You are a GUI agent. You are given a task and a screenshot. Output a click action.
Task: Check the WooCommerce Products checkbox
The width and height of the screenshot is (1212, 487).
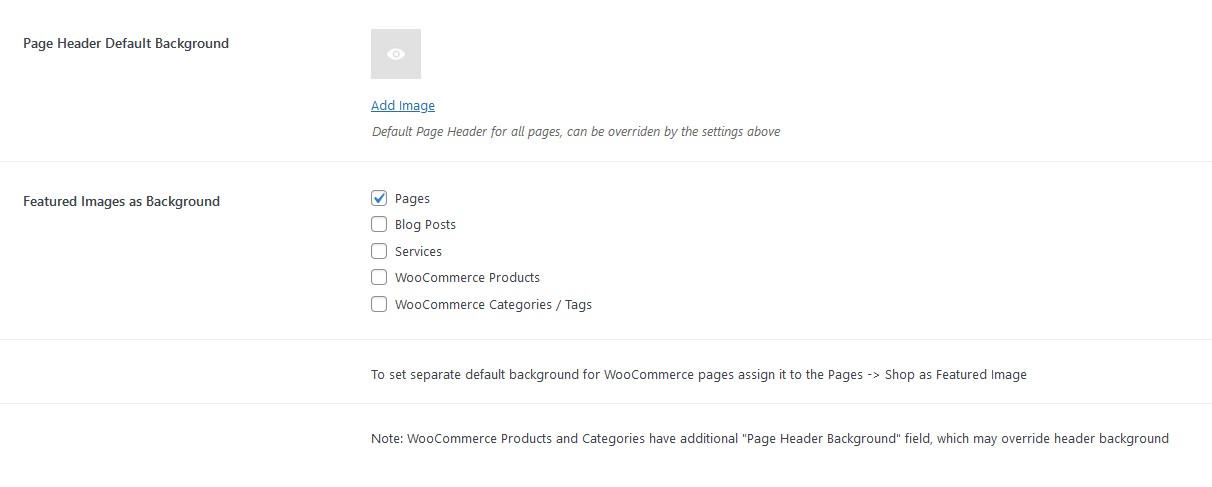tap(379, 277)
